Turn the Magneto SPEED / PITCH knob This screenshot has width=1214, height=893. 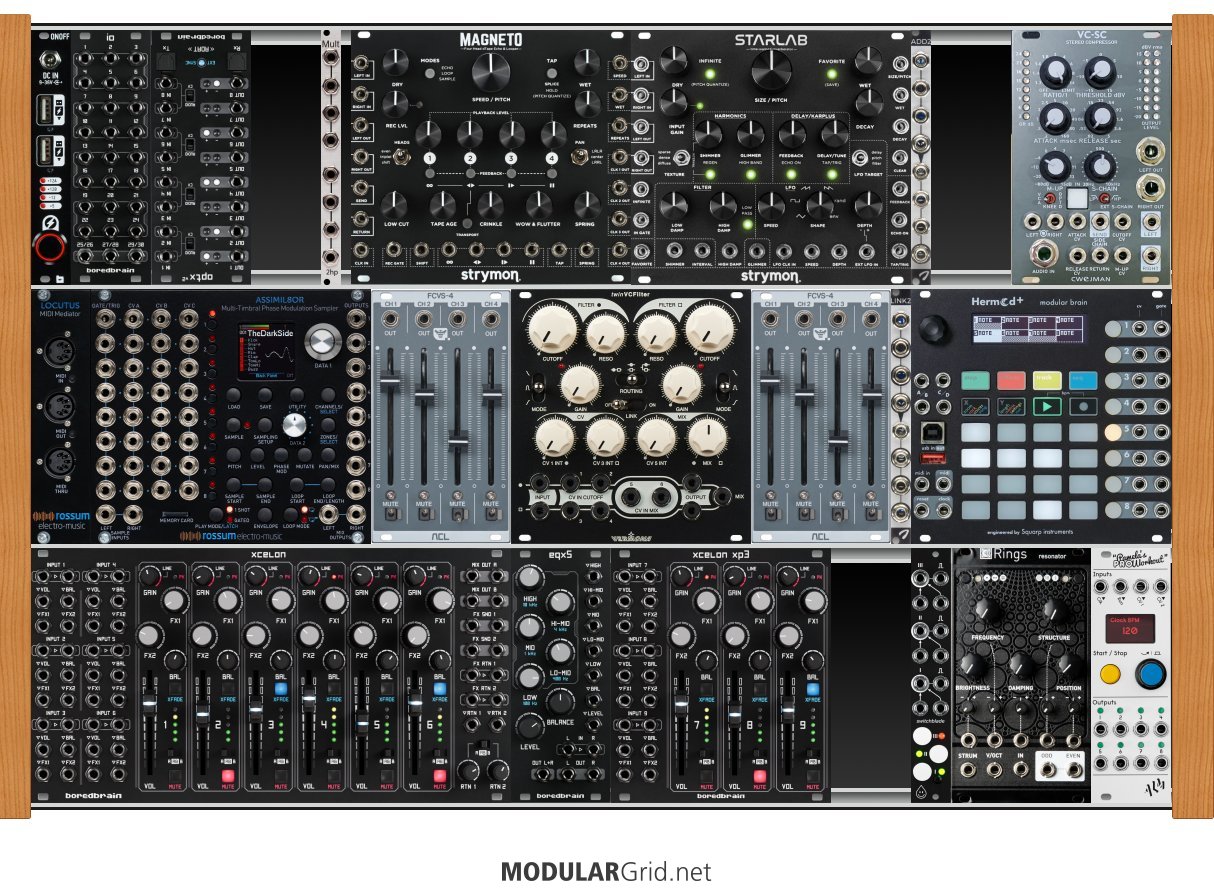pyautogui.click(x=490, y=70)
